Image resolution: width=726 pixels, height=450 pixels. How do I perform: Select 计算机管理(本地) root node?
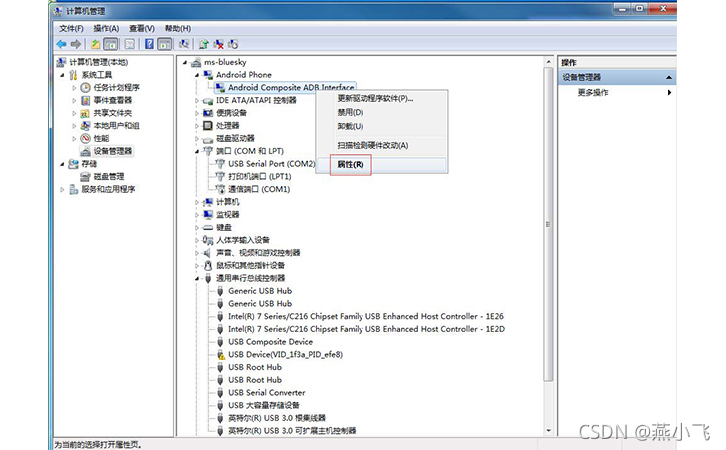point(98,62)
